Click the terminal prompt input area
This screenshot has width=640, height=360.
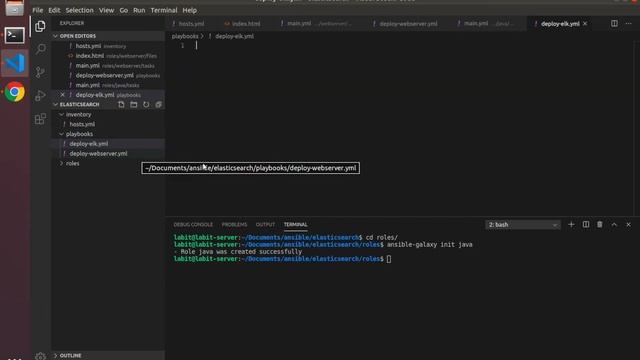tap(389, 259)
